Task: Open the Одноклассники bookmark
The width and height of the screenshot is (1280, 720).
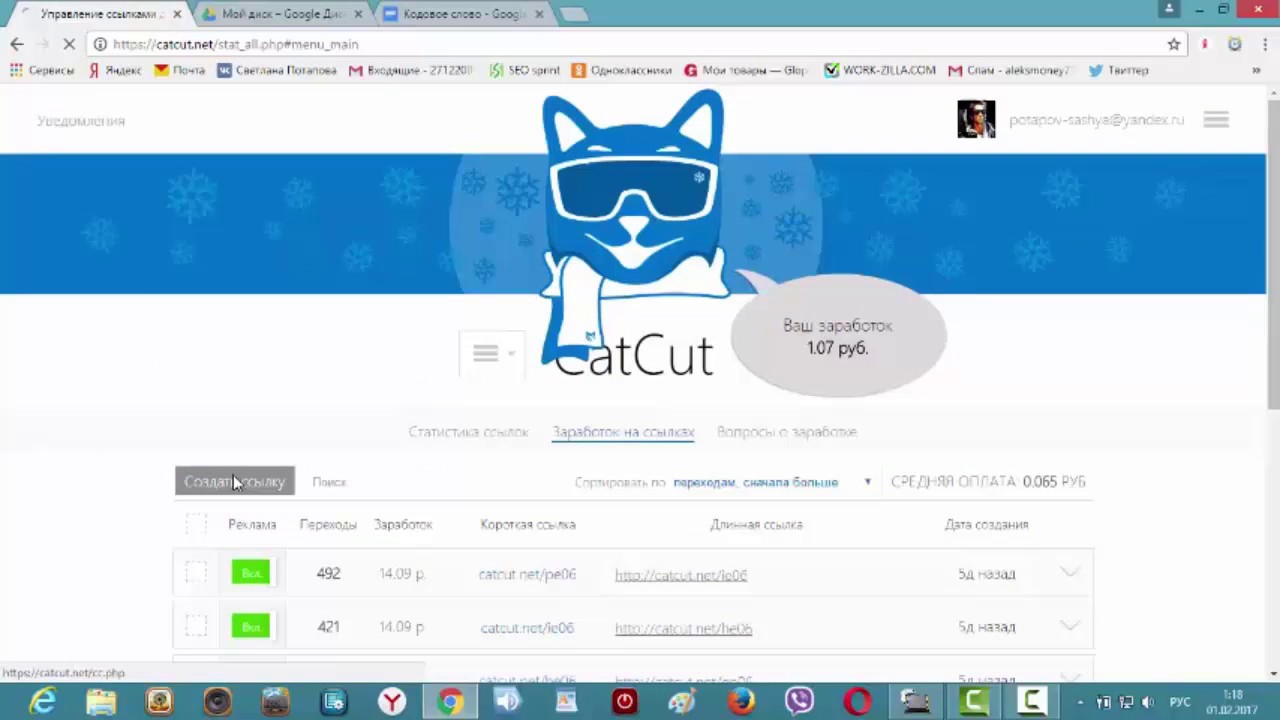Action: (x=622, y=70)
